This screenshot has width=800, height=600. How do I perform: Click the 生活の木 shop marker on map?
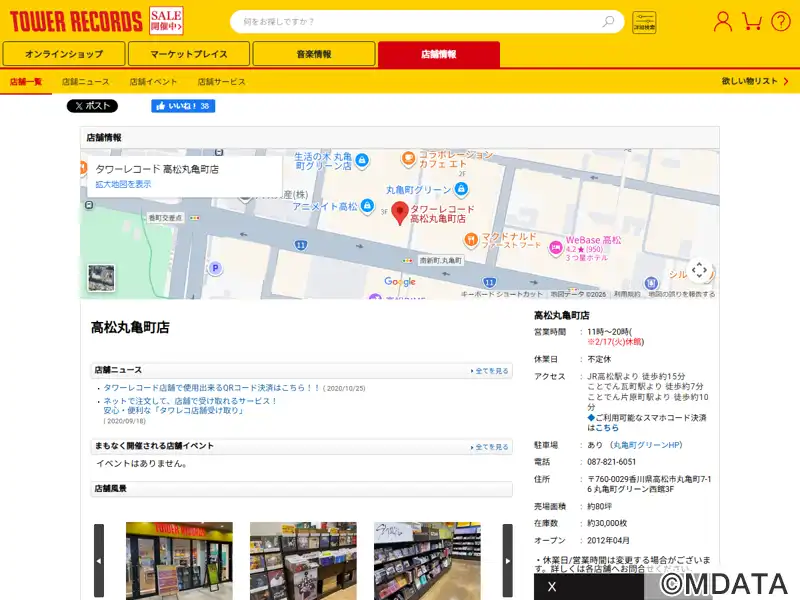tap(362, 160)
